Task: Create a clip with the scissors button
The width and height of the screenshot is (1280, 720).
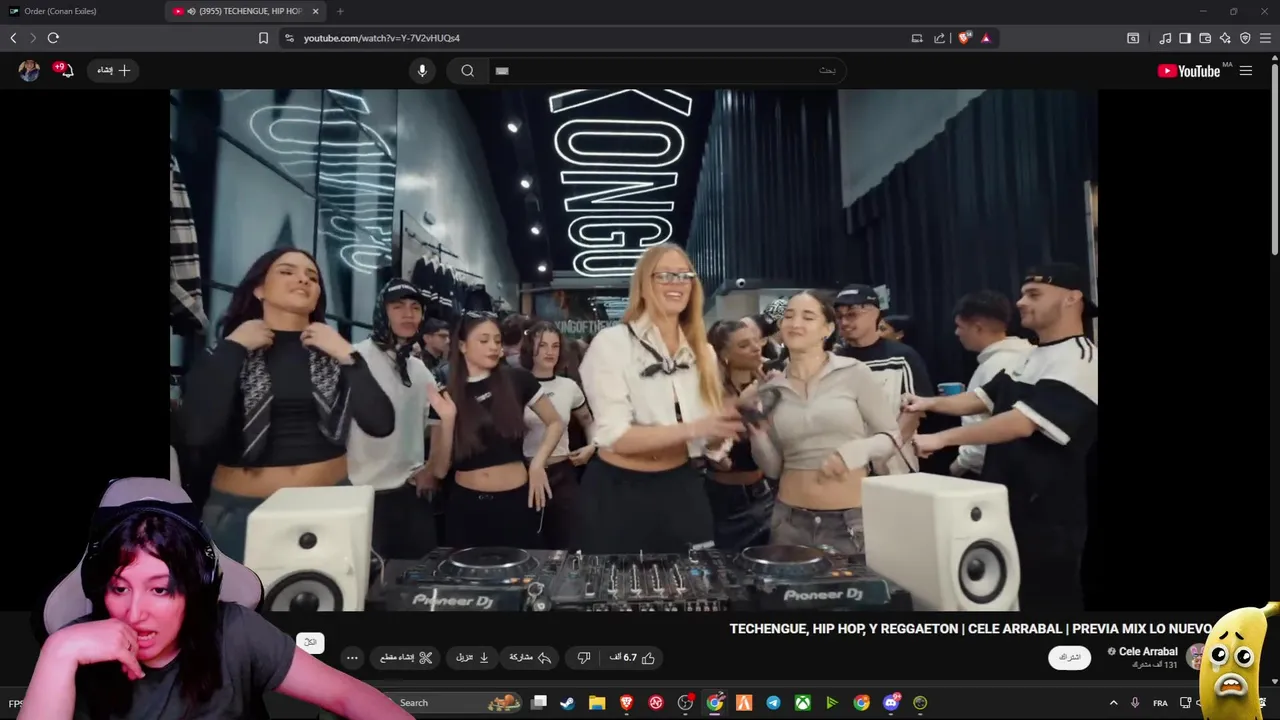Action: (x=406, y=658)
